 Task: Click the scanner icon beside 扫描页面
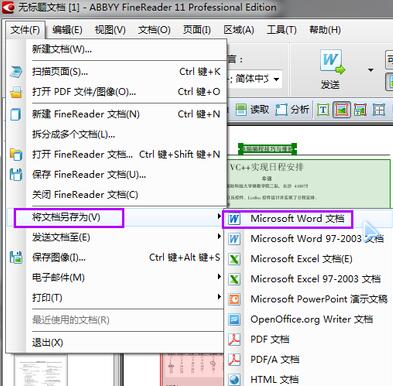click(x=16, y=72)
